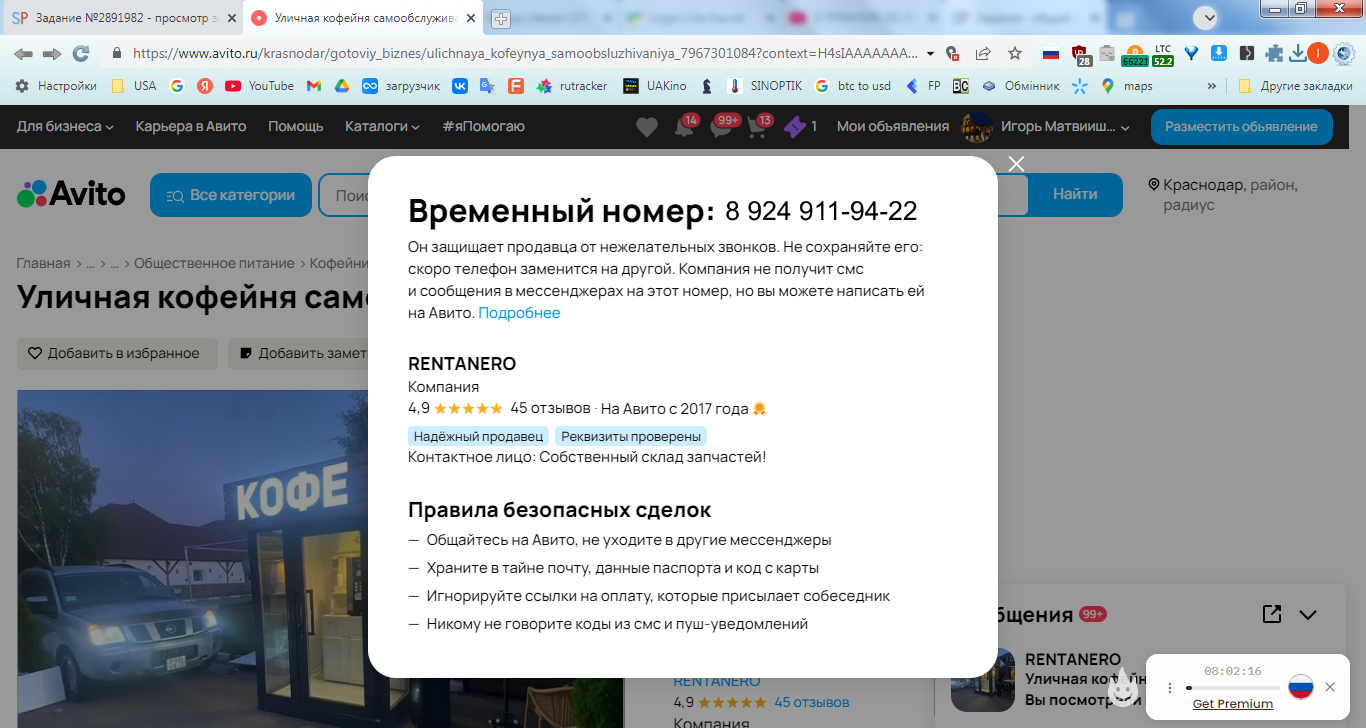1366x728 pixels.
Task: Open the #яПомогаю link
Action: pyautogui.click(x=483, y=127)
